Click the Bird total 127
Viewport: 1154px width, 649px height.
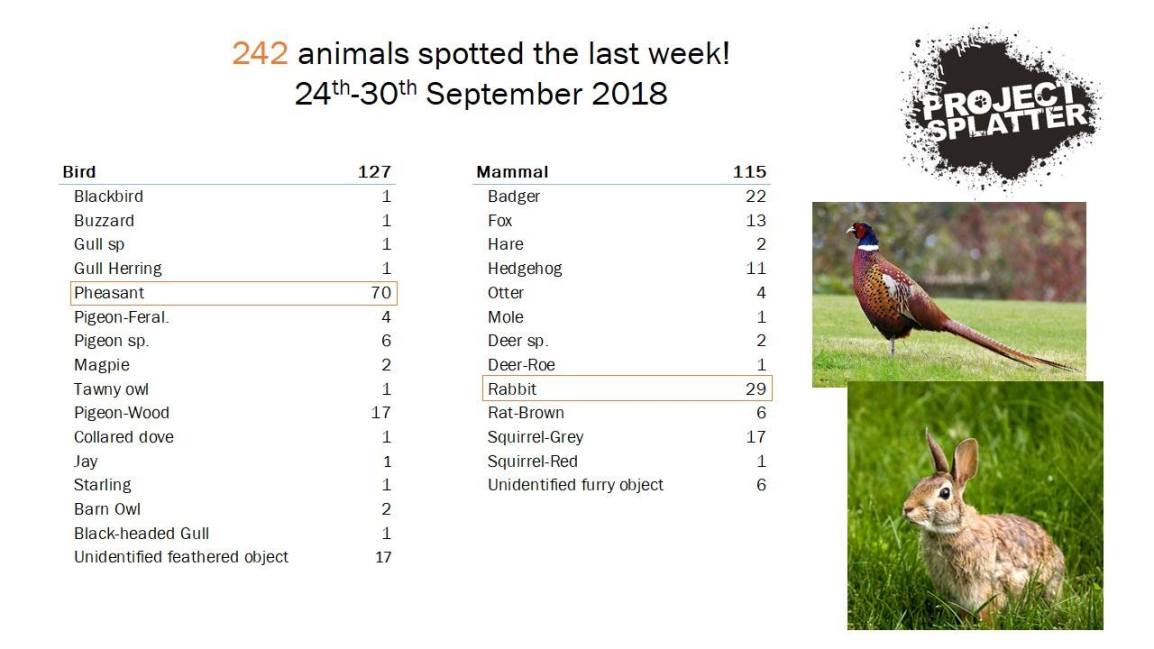click(374, 172)
